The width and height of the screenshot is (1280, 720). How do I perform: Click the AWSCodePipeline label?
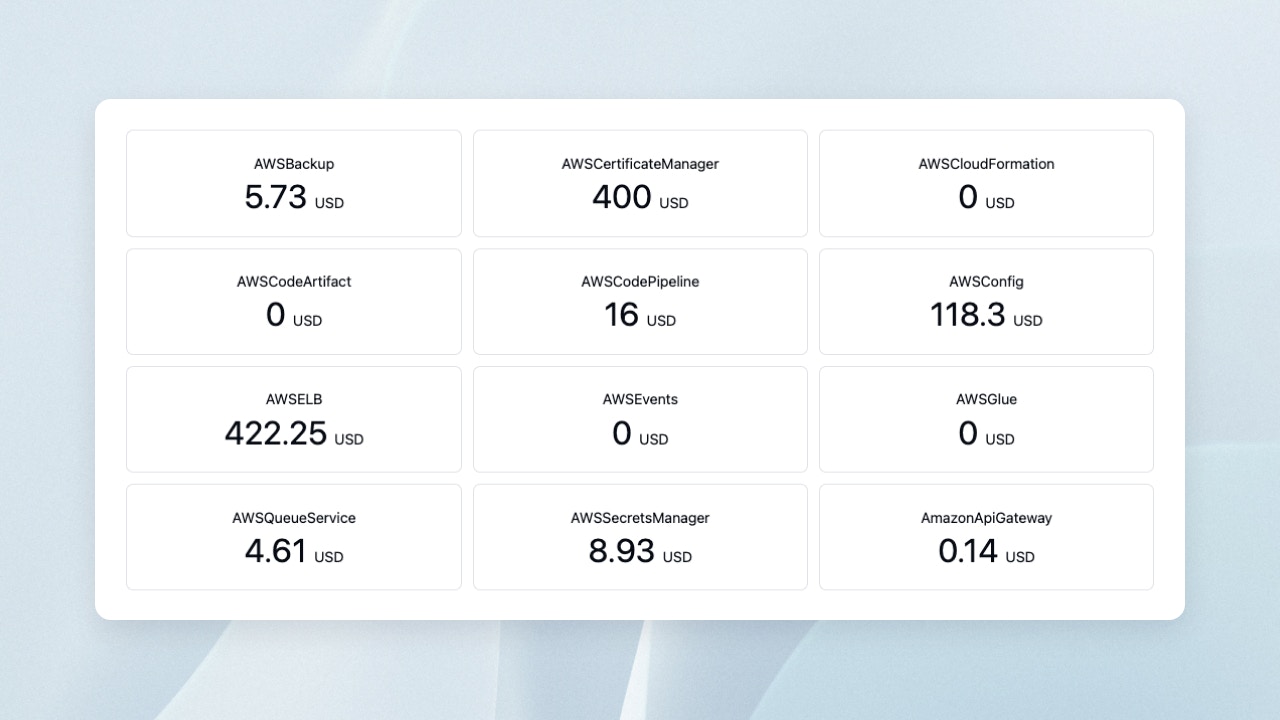click(x=640, y=282)
